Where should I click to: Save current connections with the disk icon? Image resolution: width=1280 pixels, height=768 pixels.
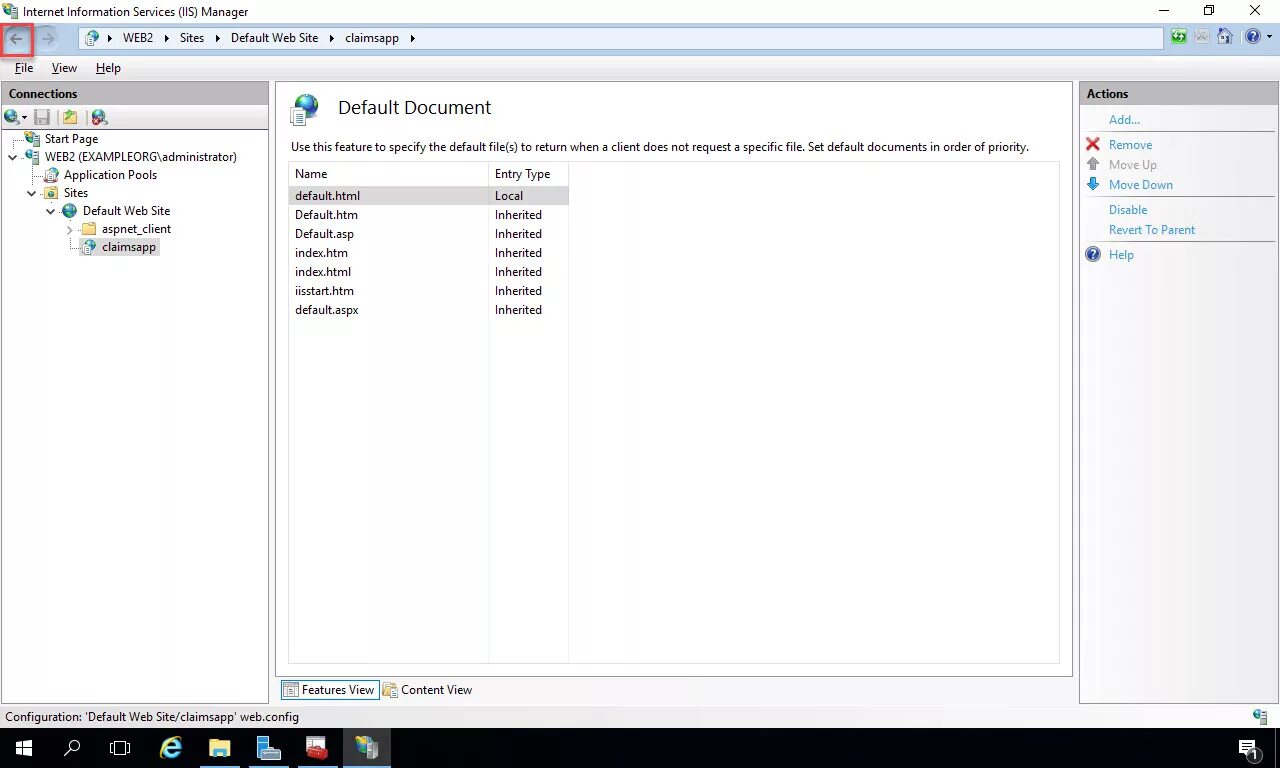(x=42, y=117)
